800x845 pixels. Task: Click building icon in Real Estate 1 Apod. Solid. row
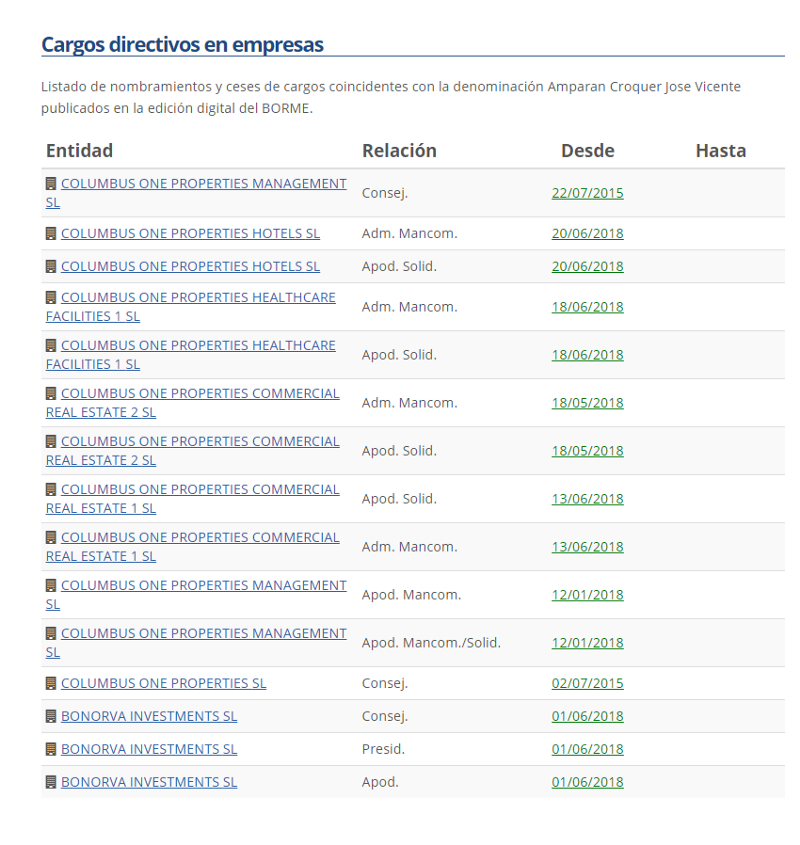pyautogui.click(x=51, y=489)
